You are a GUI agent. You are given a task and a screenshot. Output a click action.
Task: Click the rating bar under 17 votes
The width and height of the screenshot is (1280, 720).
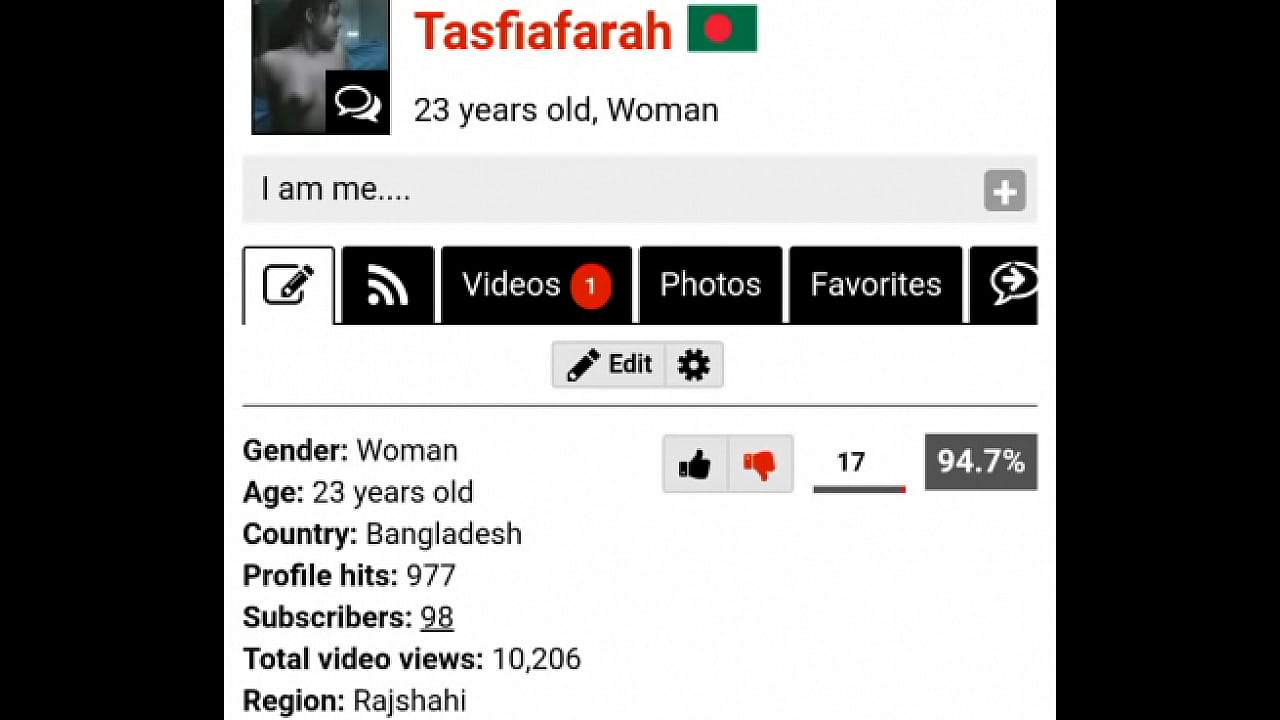(x=859, y=489)
